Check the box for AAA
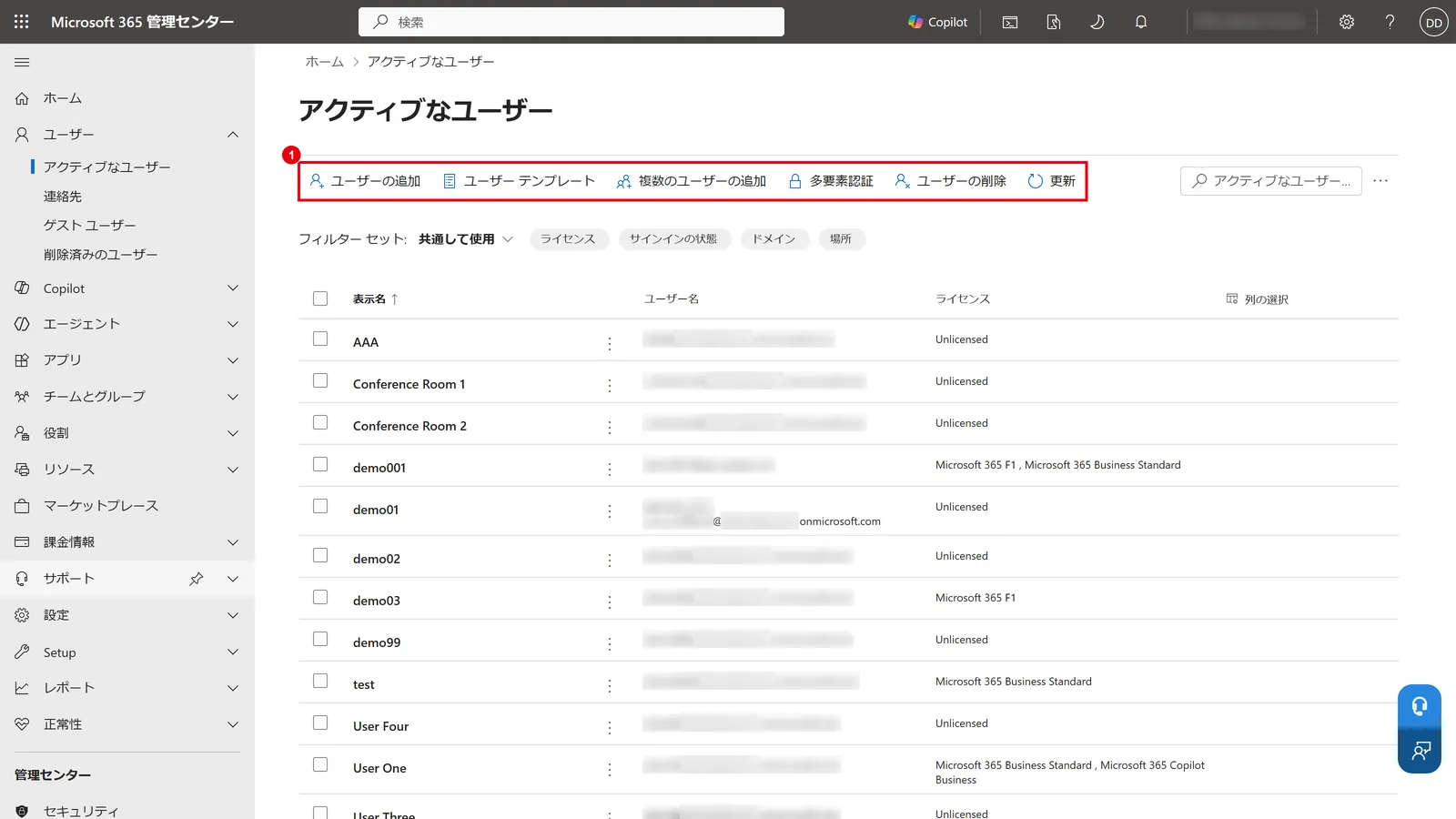This screenshot has width=1456, height=819. 320,339
